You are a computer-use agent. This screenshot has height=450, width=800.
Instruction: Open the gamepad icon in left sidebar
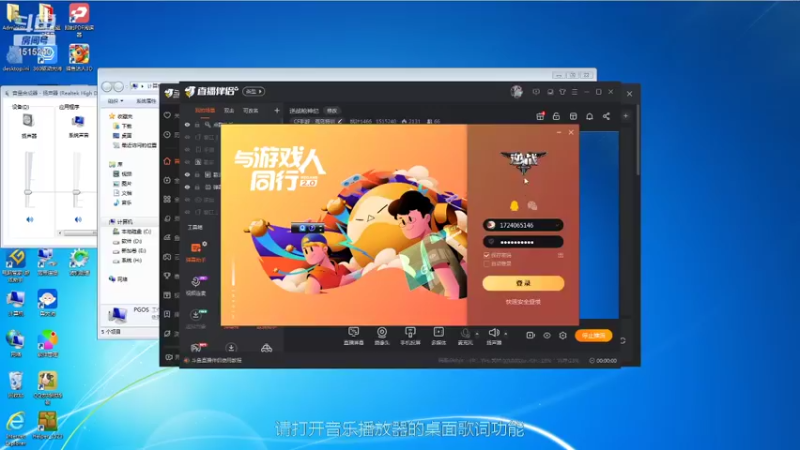(x=167, y=257)
